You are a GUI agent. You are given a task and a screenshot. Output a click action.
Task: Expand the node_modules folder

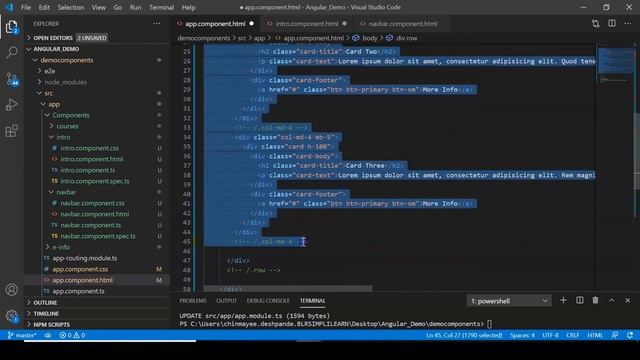[65, 82]
